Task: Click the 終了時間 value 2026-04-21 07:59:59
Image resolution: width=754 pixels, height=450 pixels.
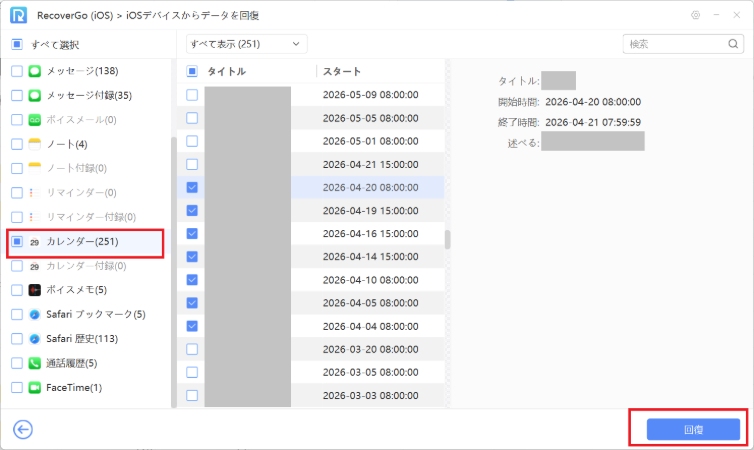Action: click(x=593, y=122)
